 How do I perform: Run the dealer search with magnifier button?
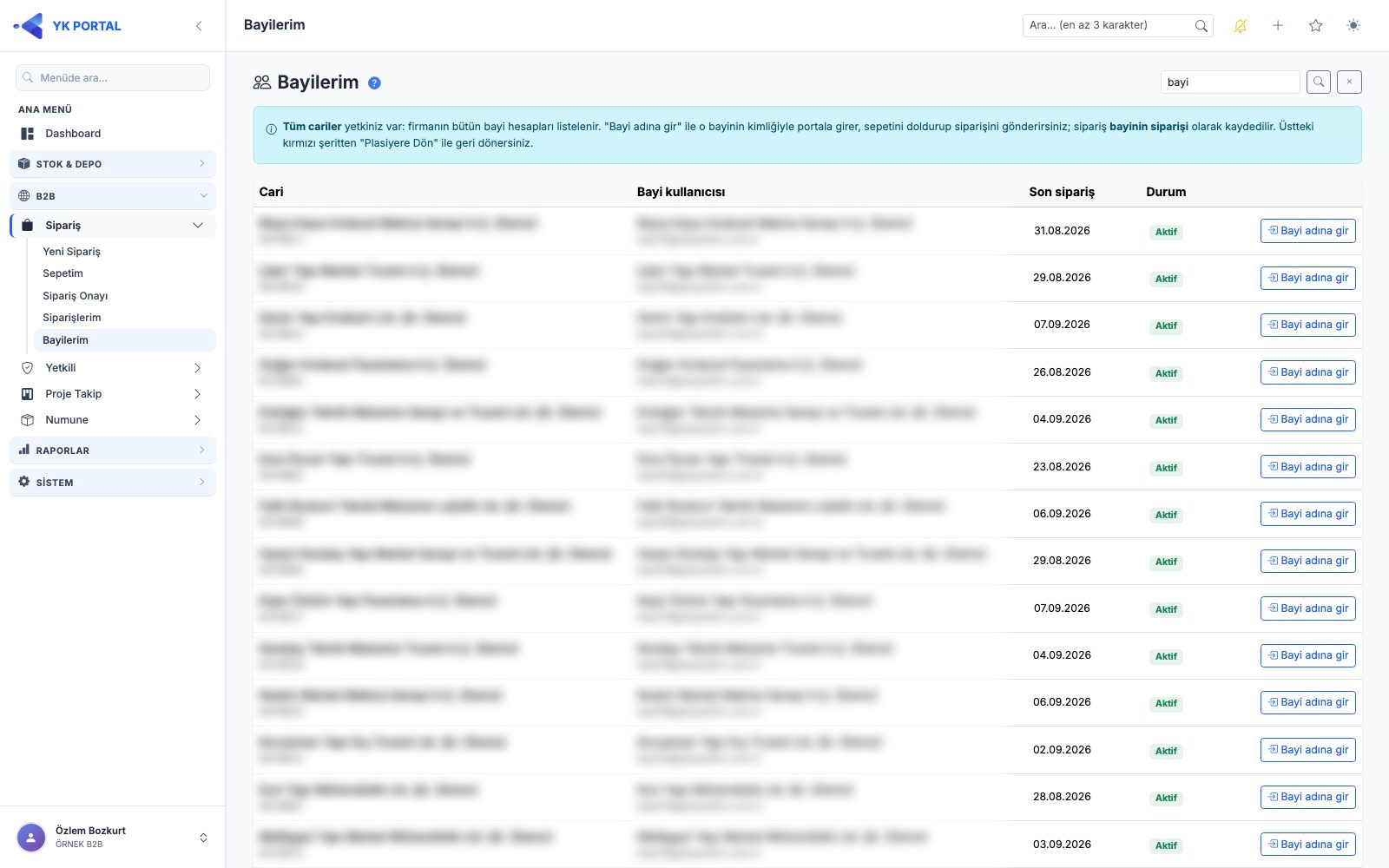tap(1319, 82)
